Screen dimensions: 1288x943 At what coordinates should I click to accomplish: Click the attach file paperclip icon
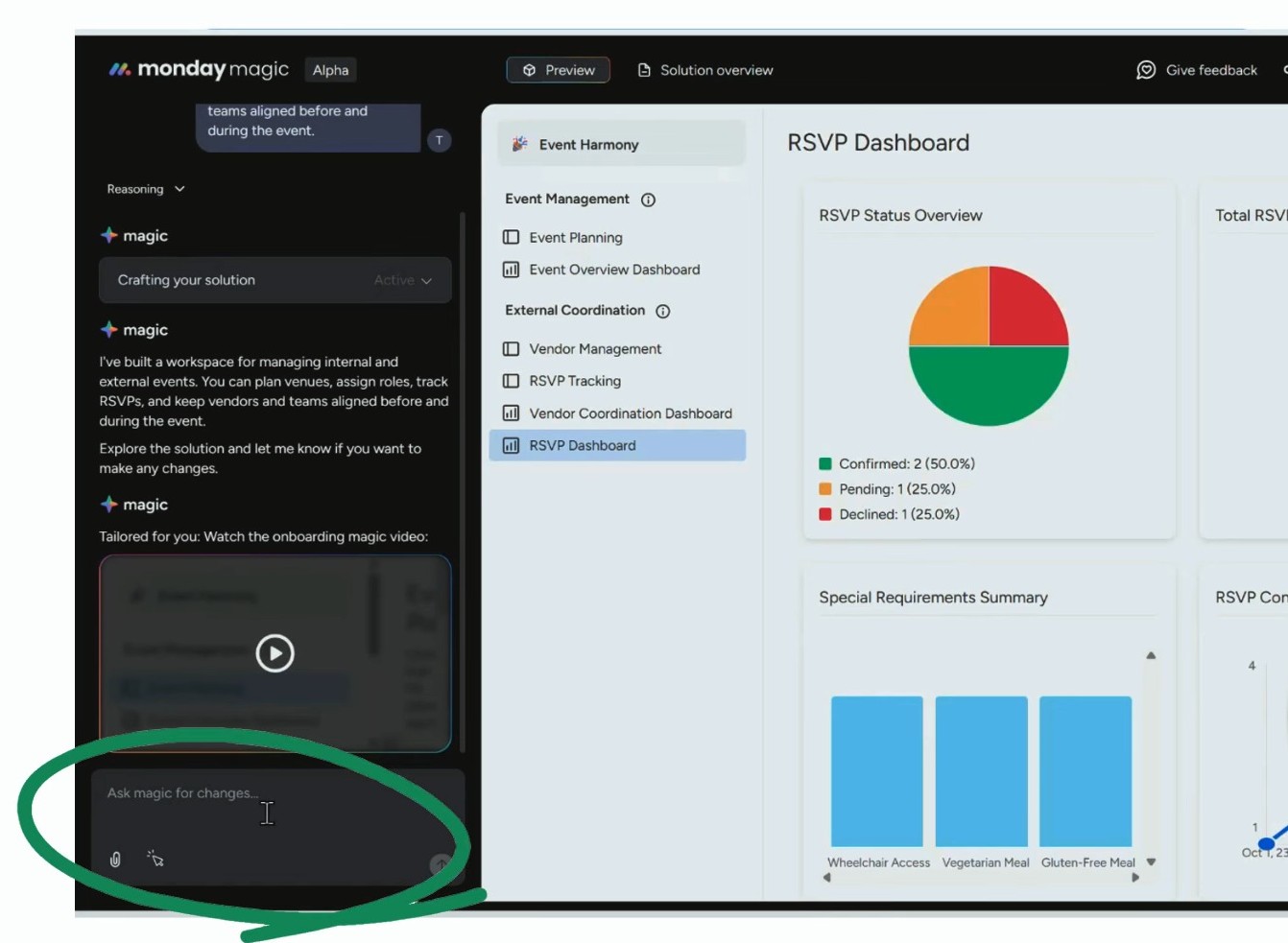[115, 860]
